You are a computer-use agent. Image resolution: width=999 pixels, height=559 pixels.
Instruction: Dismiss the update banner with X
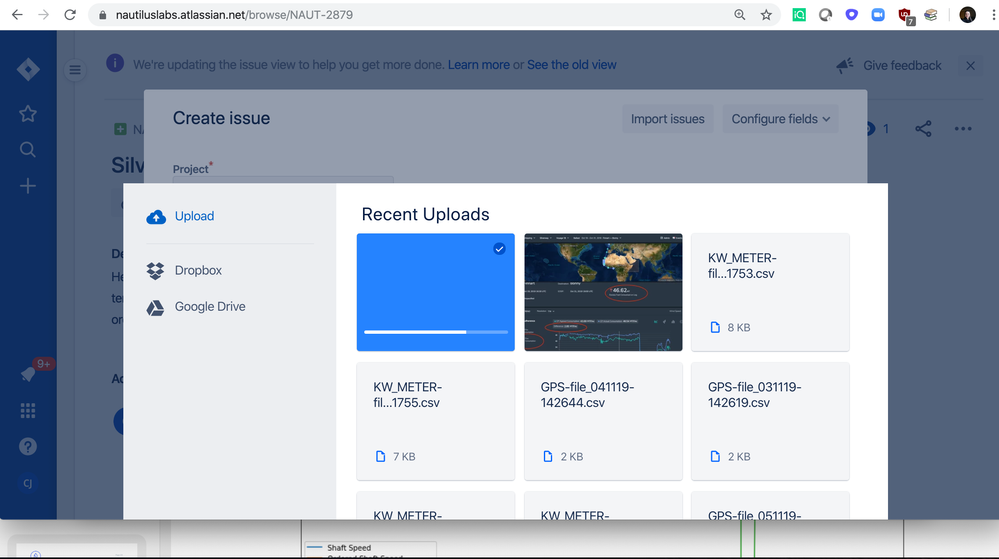970,66
